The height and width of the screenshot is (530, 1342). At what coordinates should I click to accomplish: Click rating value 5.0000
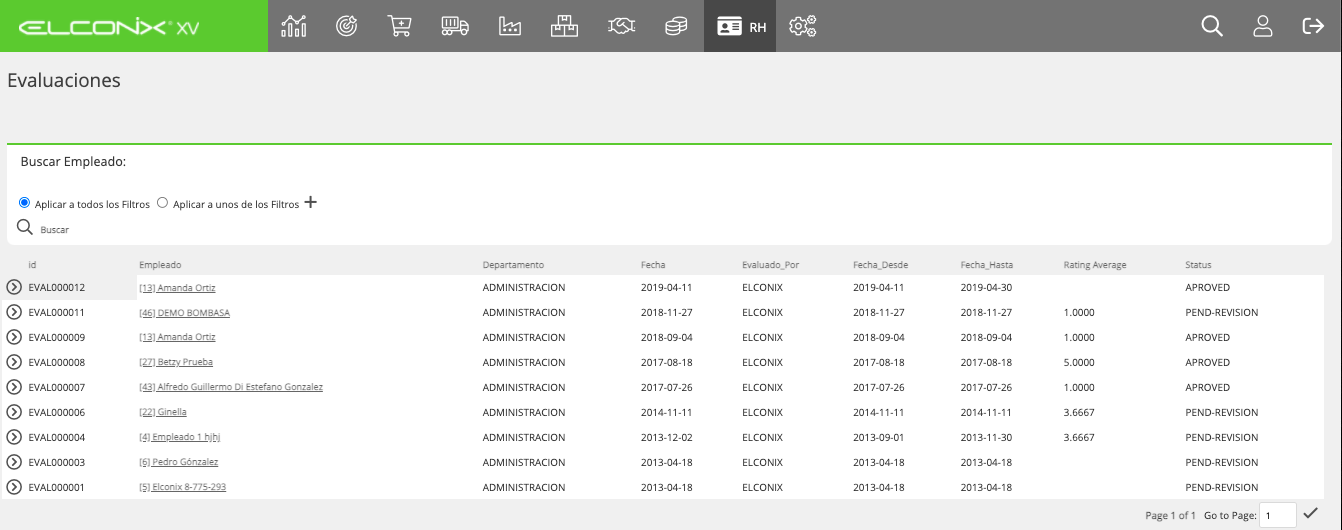1079,363
